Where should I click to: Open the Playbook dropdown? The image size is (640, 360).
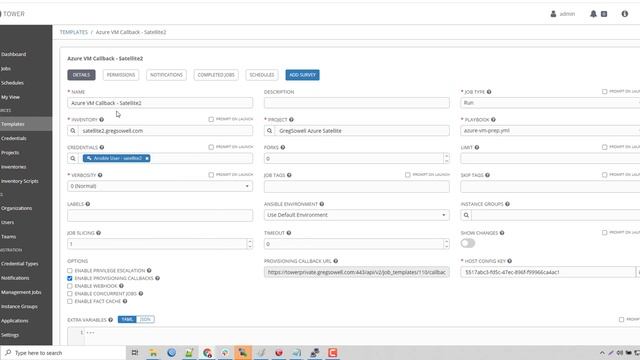[x=550, y=131]
